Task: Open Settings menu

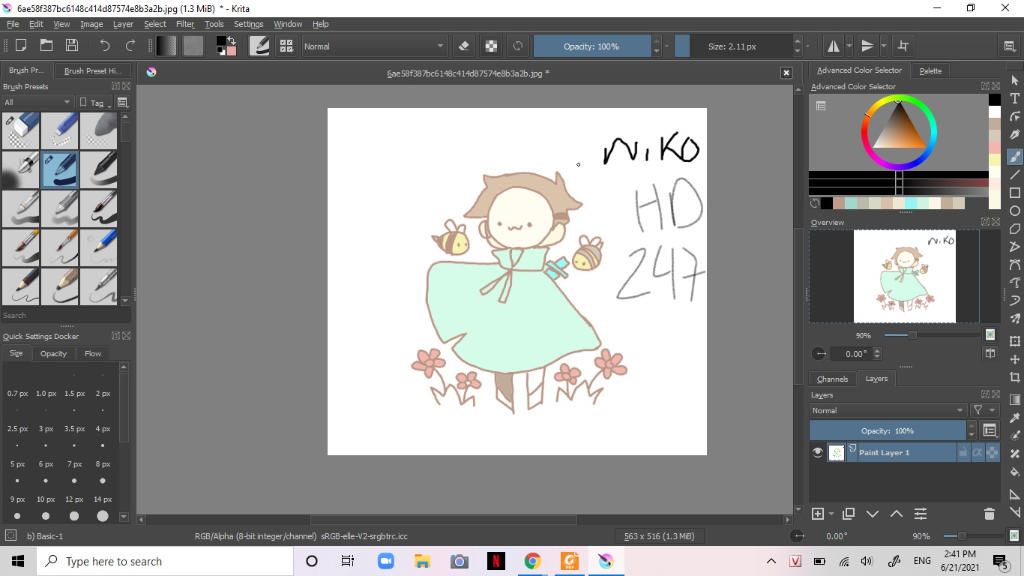Action: coord(248,24)
